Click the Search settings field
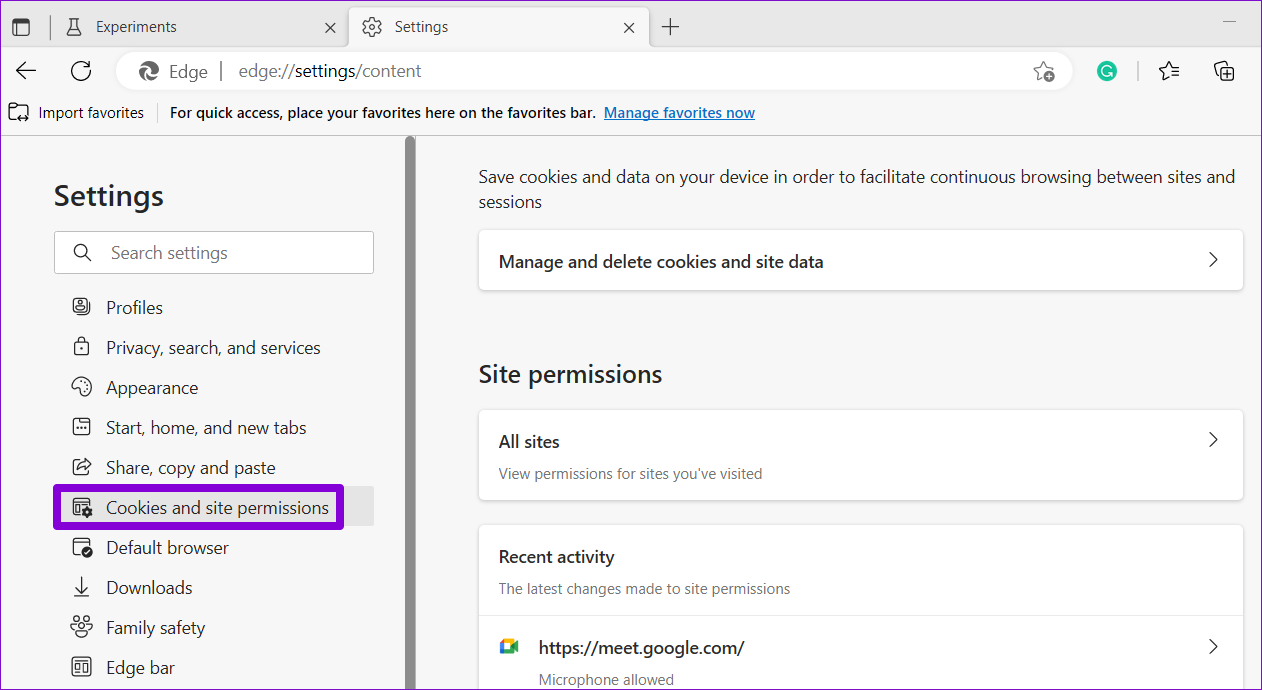1262x690 pixels. pyautogui.click(x=214, y=253)
